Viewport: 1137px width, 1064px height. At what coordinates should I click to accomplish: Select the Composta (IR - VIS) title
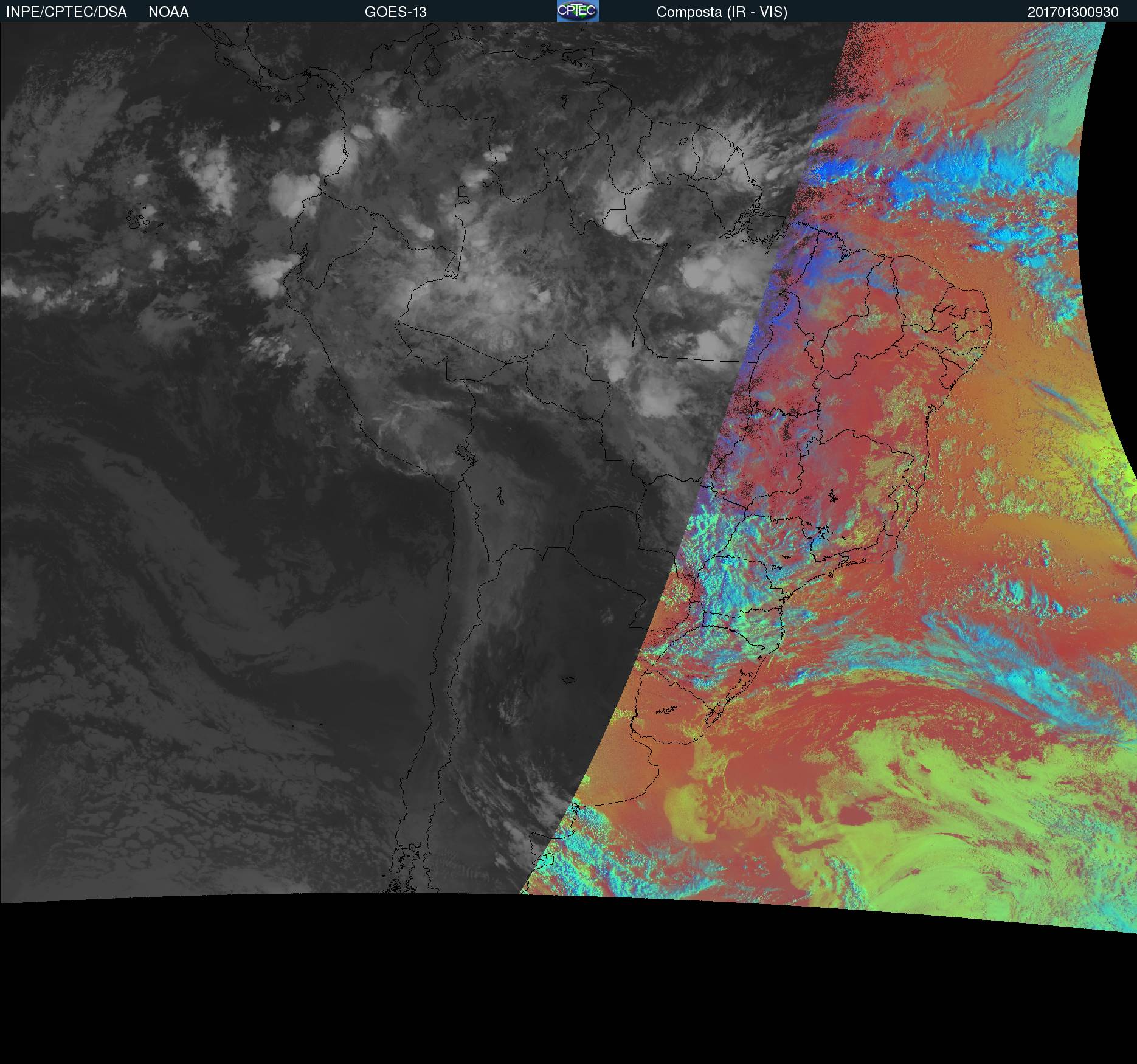click(722, 12)
